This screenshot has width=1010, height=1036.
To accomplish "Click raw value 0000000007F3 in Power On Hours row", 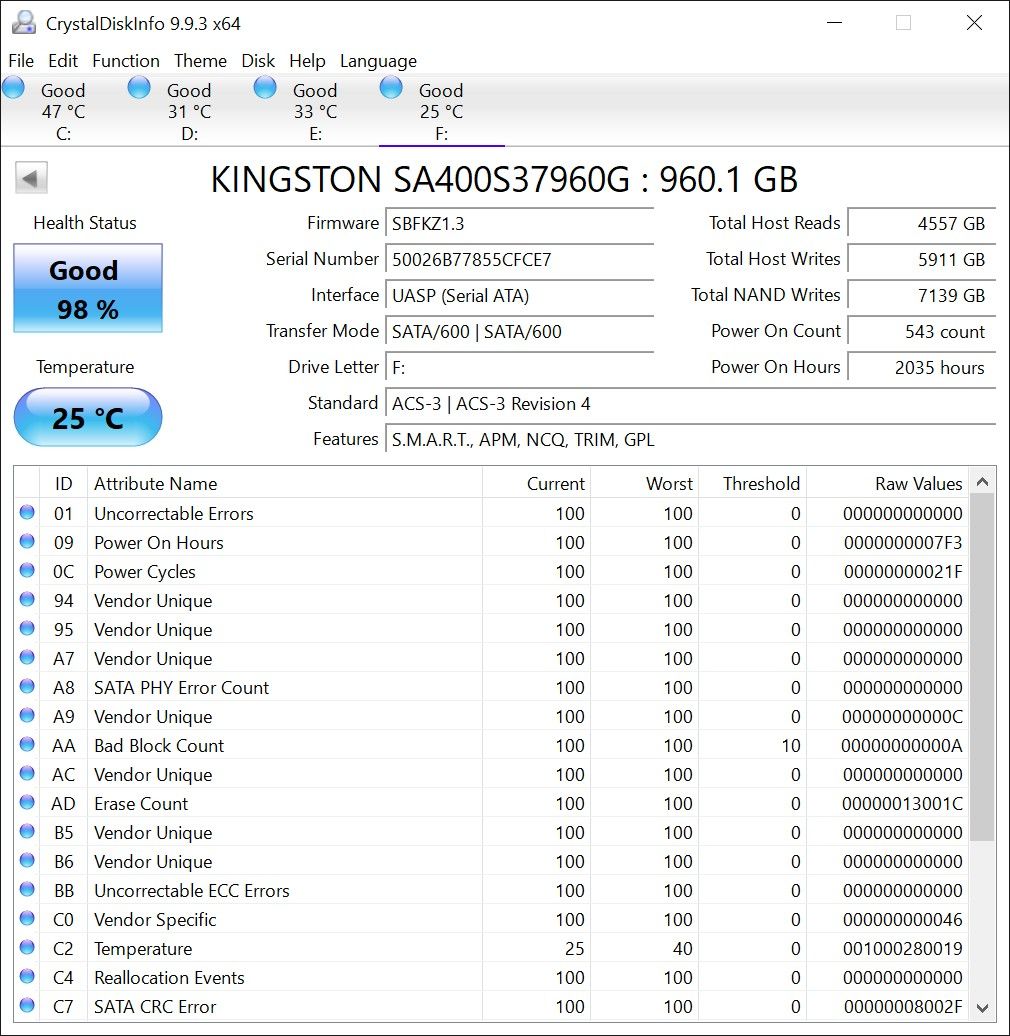I will click(902, 542).
